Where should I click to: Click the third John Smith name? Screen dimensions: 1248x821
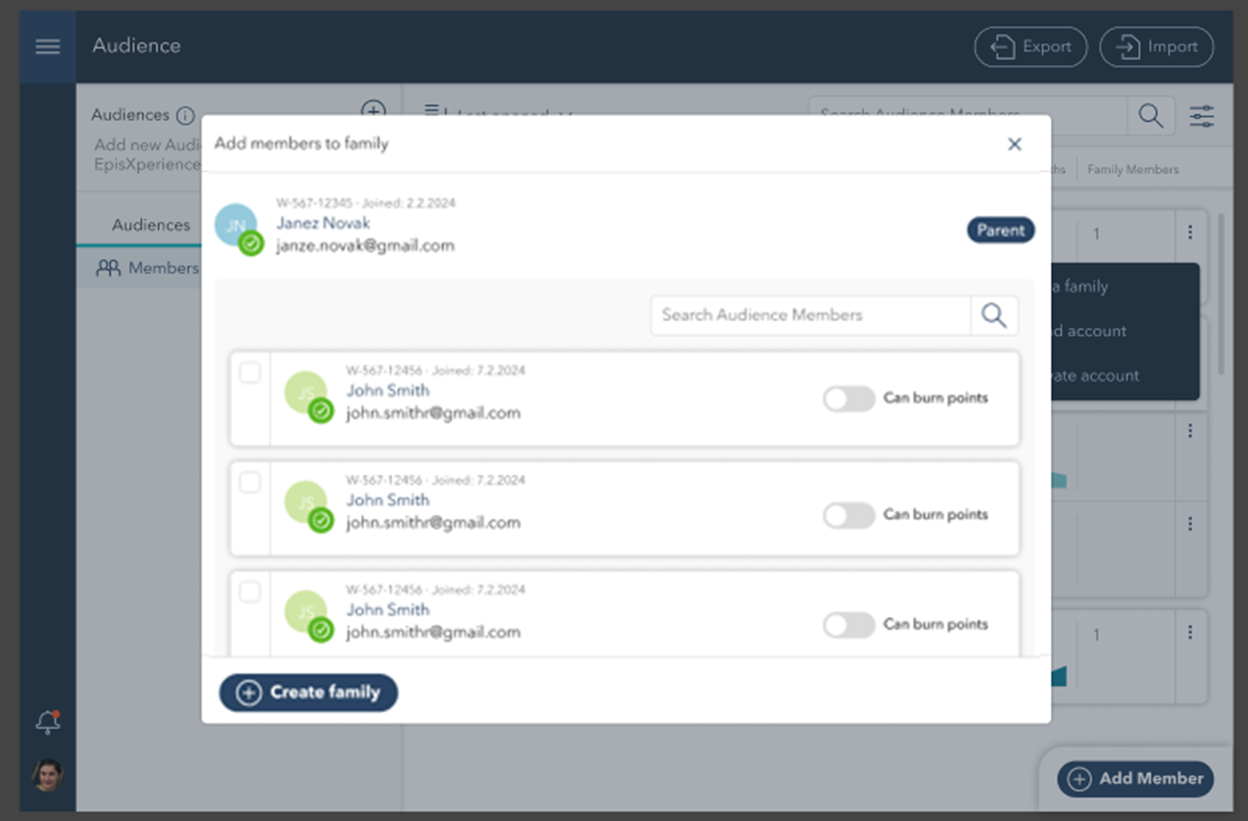pyautogui.click(x=388, y=609)
